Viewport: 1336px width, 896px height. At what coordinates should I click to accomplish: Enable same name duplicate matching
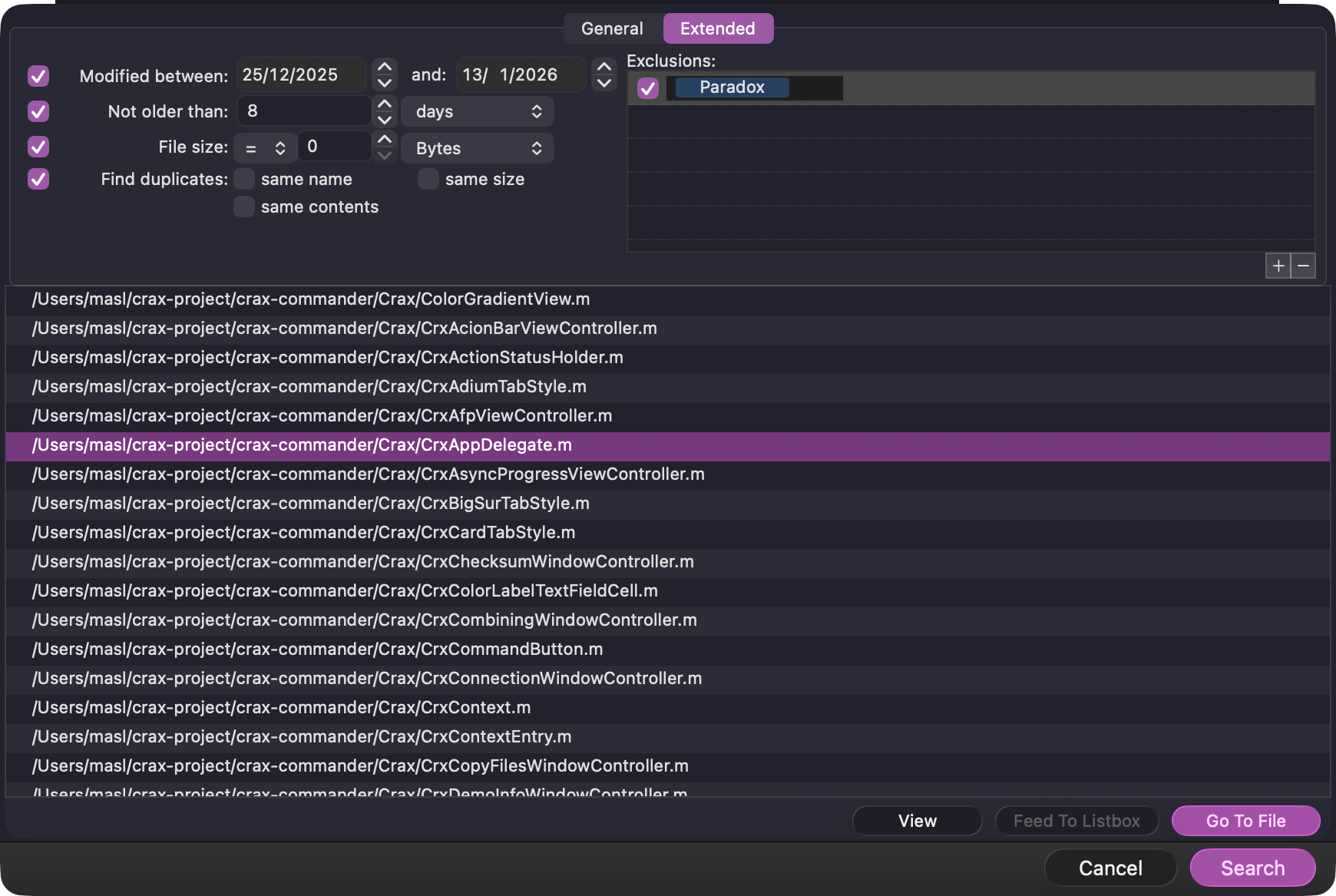[244, 179]
